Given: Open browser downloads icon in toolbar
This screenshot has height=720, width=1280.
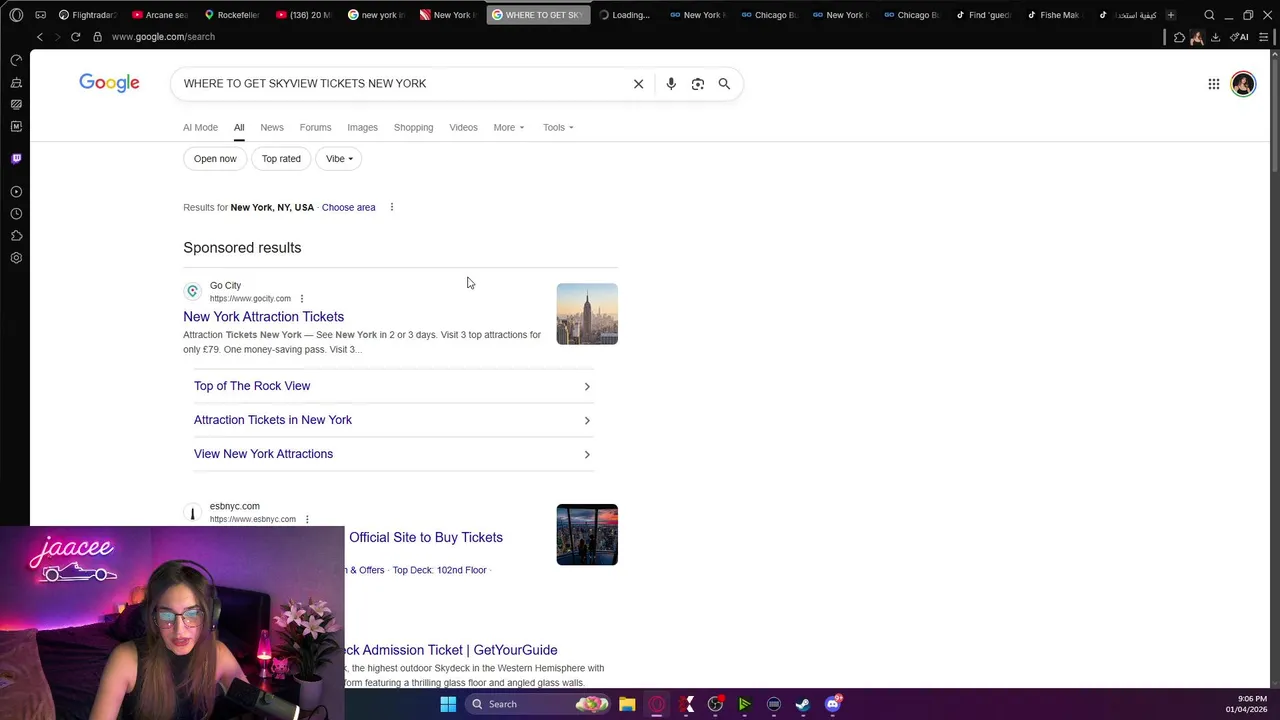Looking at the screenshot, I should coord(1215,37).
